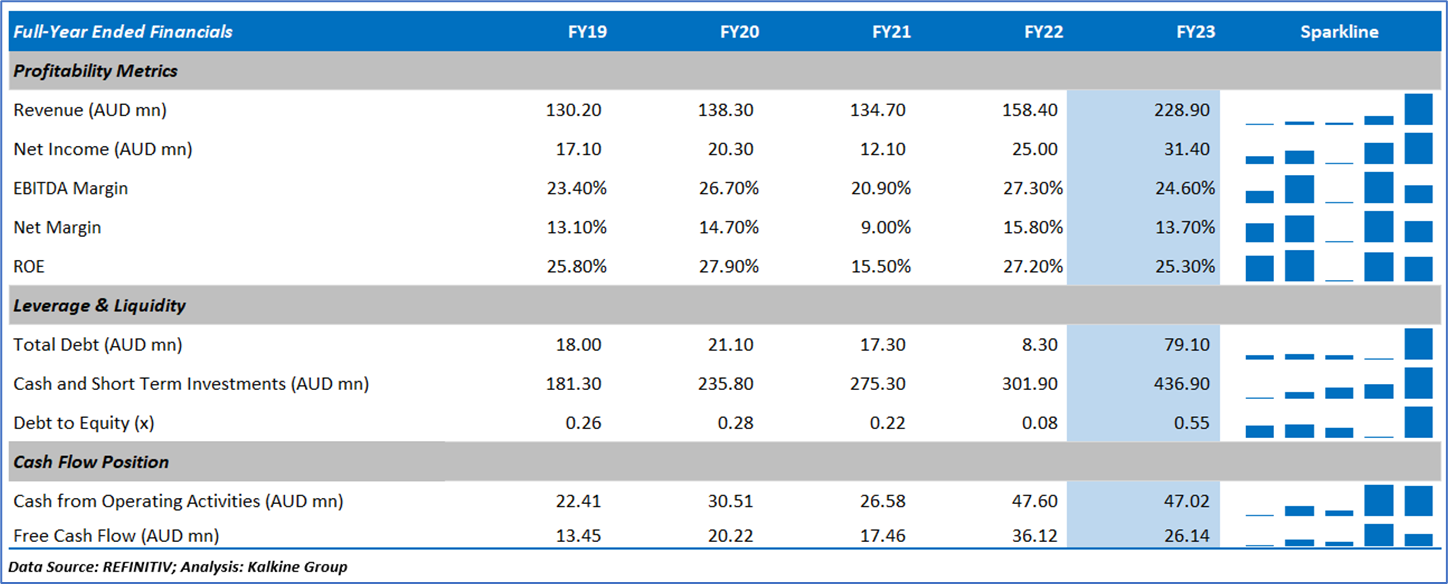
Task: Click the Debt to Equity sparkline
Action: coord(1339,423)
